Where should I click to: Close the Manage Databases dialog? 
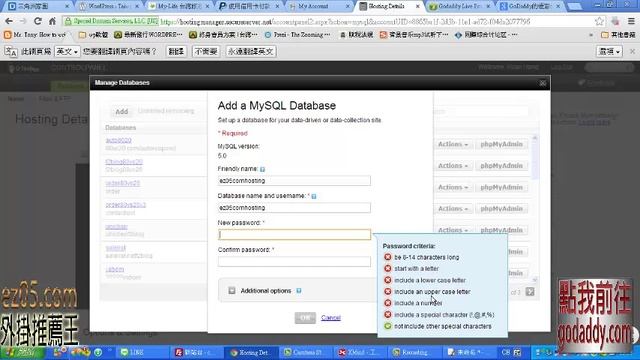pyautogui.click(x=542, y=83)
